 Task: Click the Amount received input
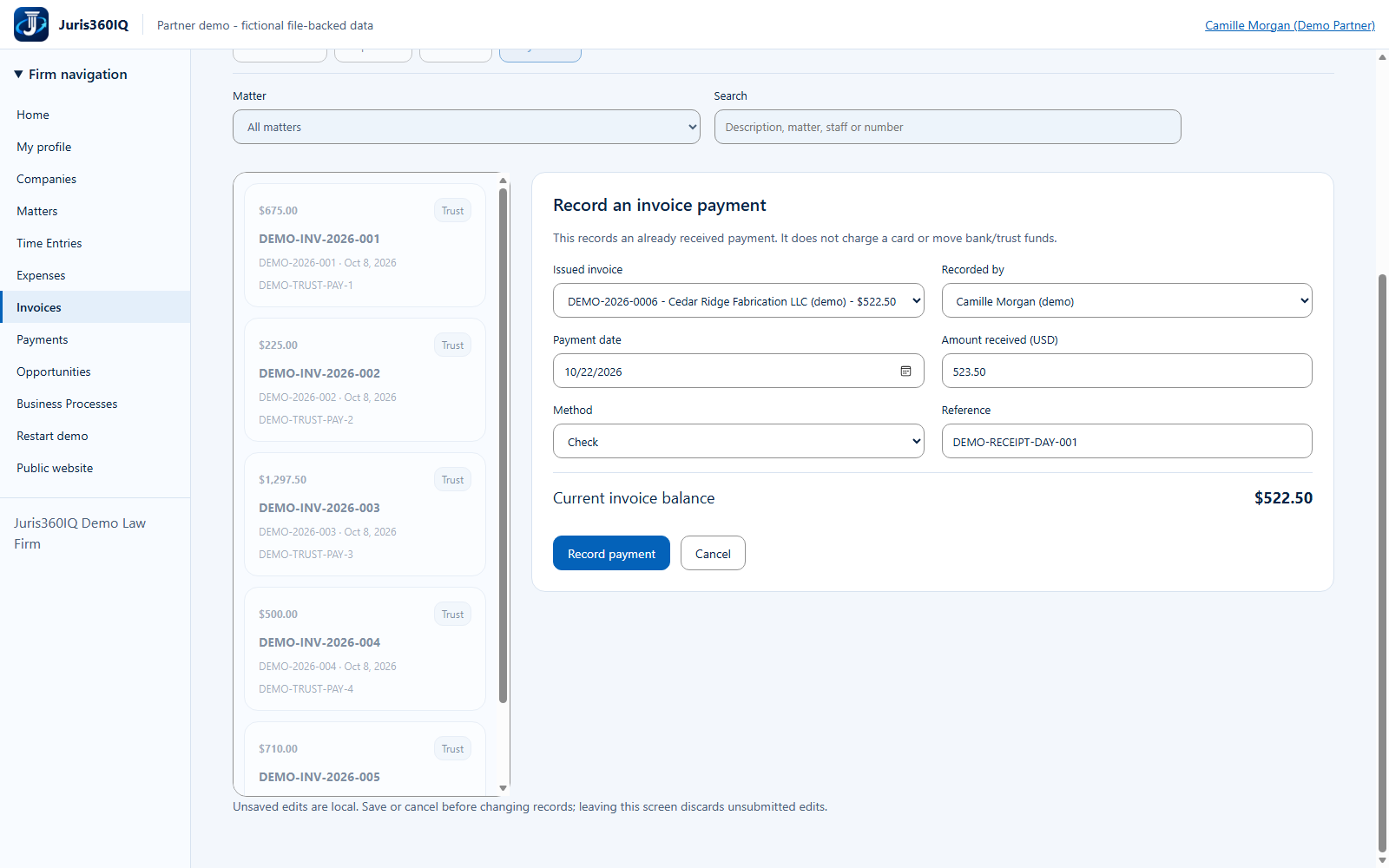point(1127,372)
